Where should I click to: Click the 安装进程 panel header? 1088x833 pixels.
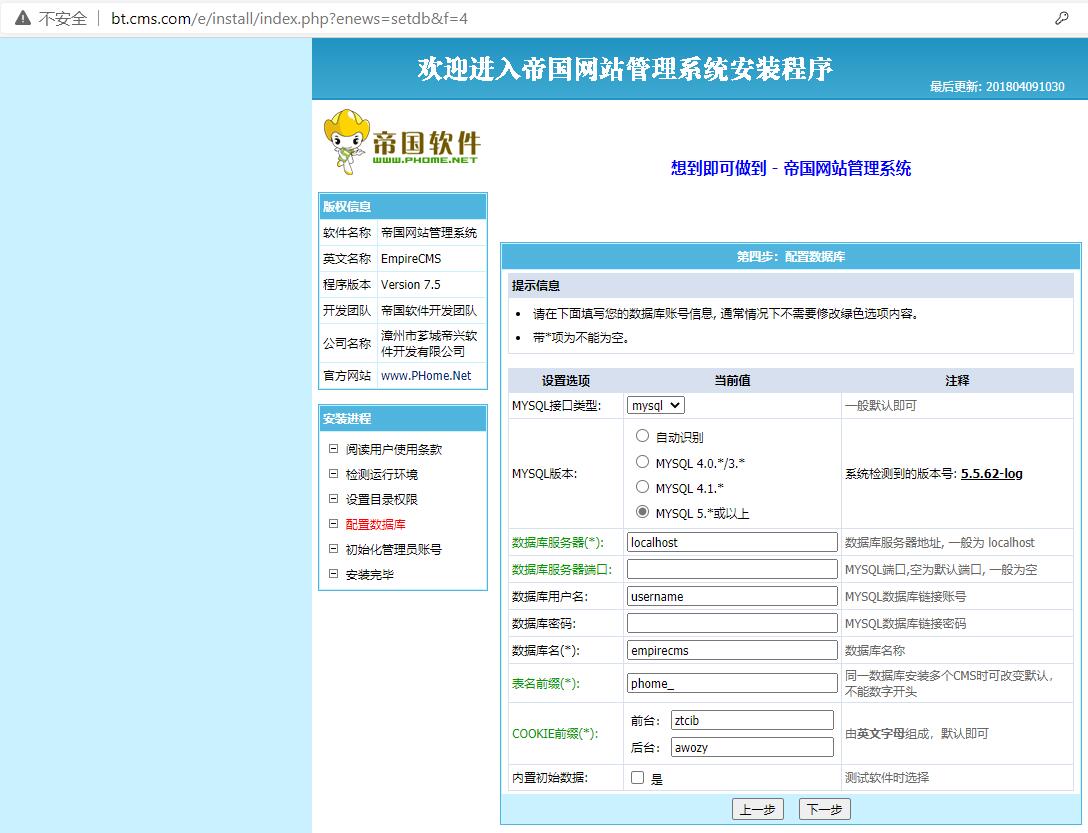[402, 419]
